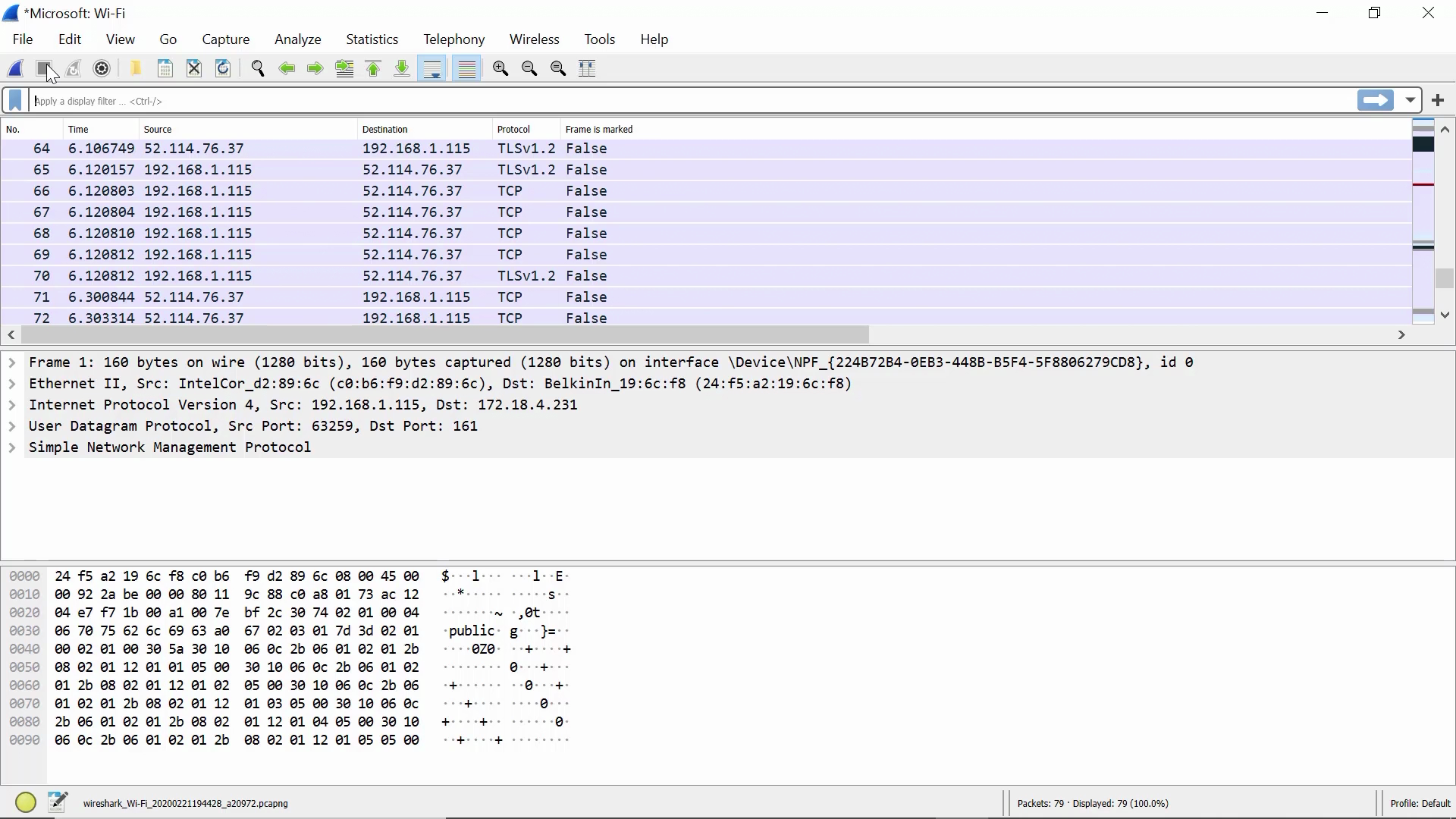
Task: Open the Edit menu
Action: pyautogui.click(x=70, y=39)
